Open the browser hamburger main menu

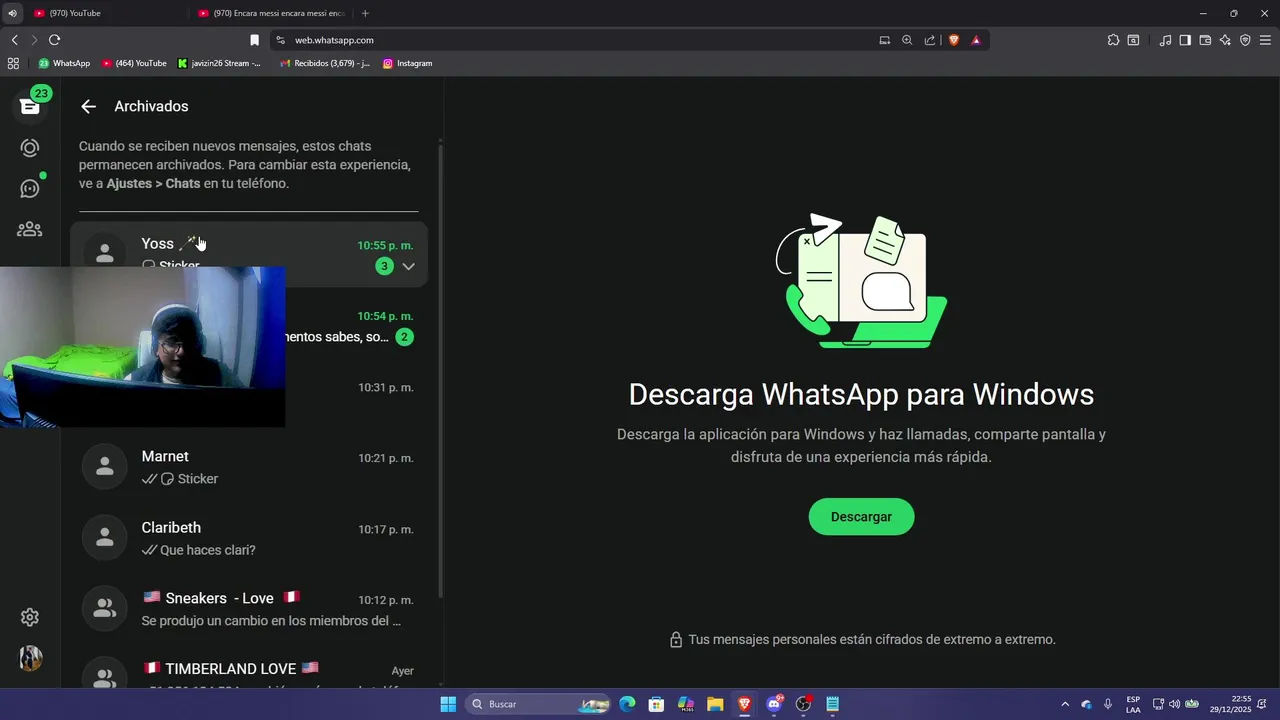click(1265, 40)
